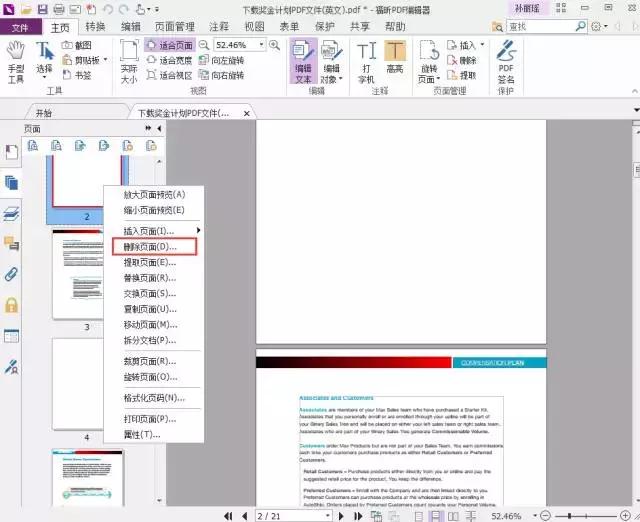Toggle single page view in status bar

click(419, 516)
